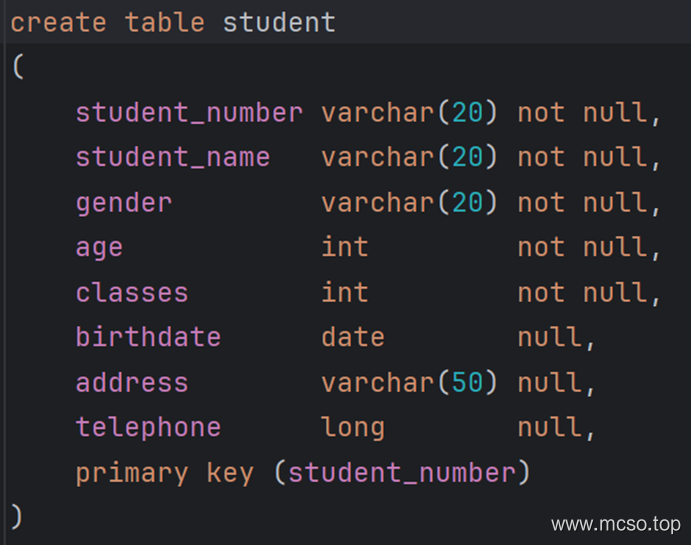Select the gender column name
This screenshot has width=691, height=545.
[x=124, y=204]
